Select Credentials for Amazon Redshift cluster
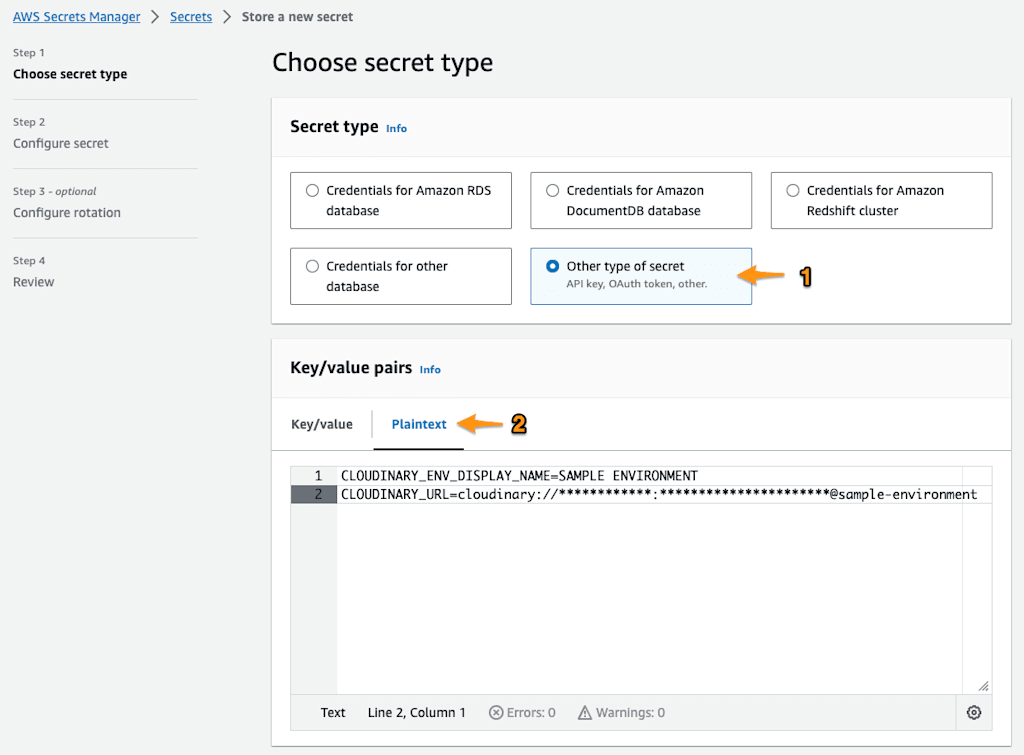Viewport: 1024px width, 755px height. tap(881, 201)
